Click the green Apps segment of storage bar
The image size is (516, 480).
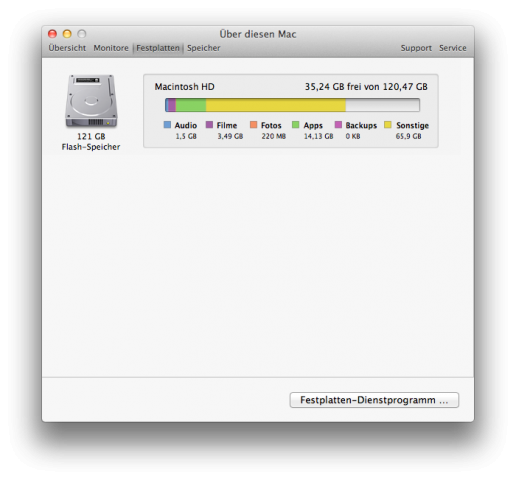191,105
